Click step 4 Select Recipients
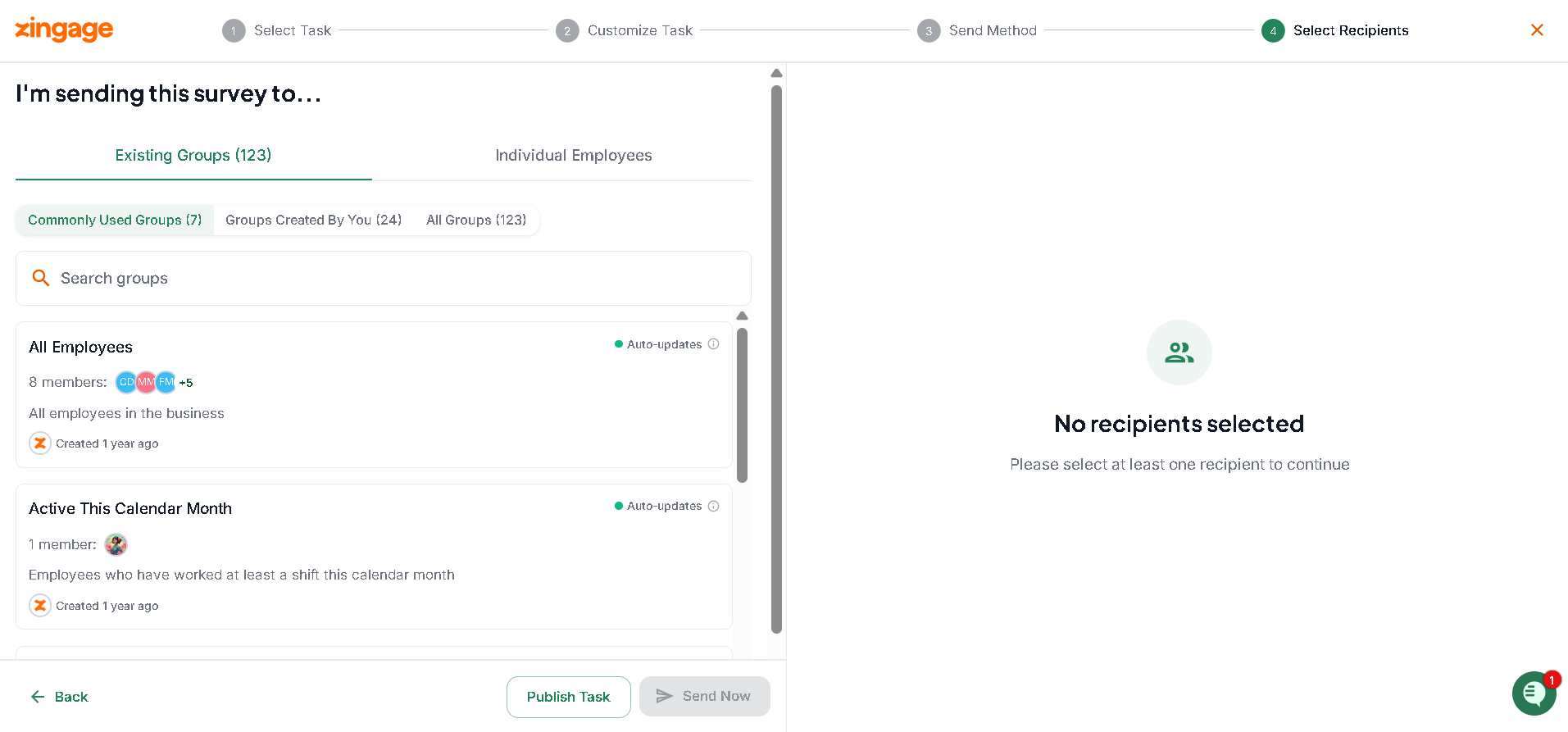Image resolution: width=1568 pixels, height=732 pixels. tap(1335, 30)
